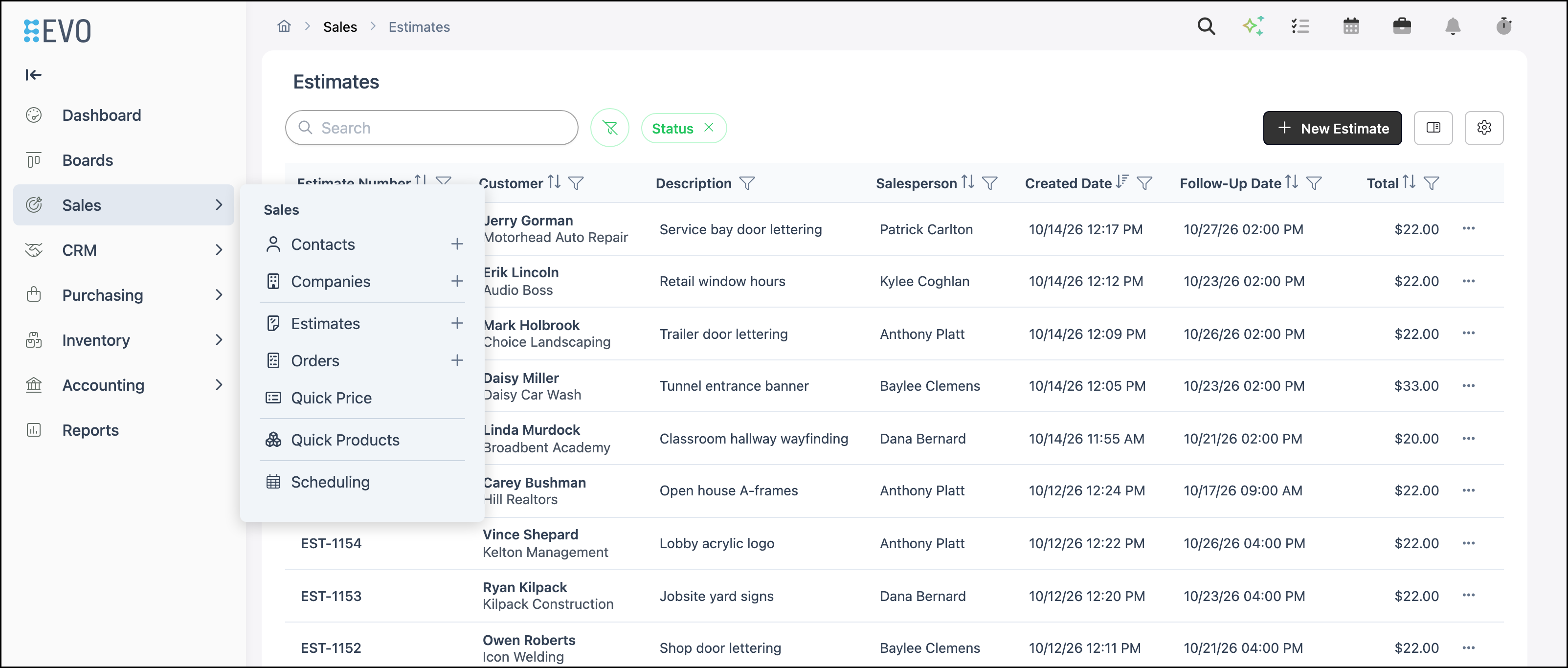Open row actions for EST-1153

coord(1468,595)
